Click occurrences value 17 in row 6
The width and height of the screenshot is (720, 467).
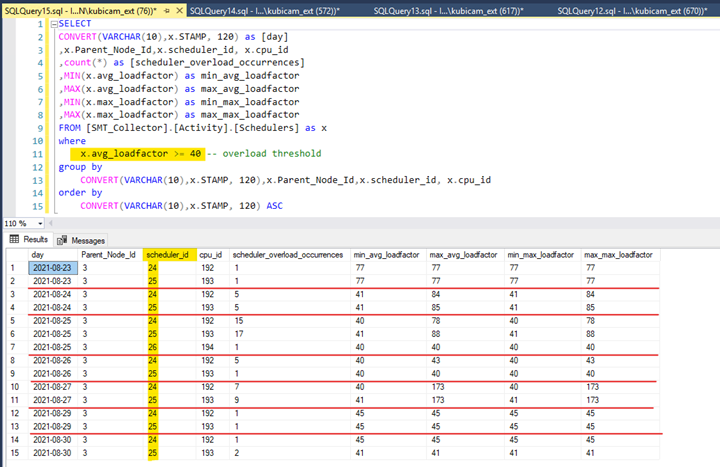290,334
